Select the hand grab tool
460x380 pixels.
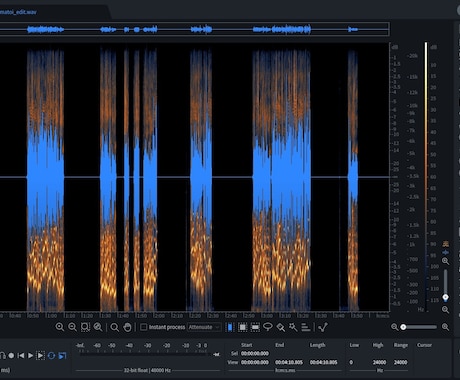coord(127,327)
